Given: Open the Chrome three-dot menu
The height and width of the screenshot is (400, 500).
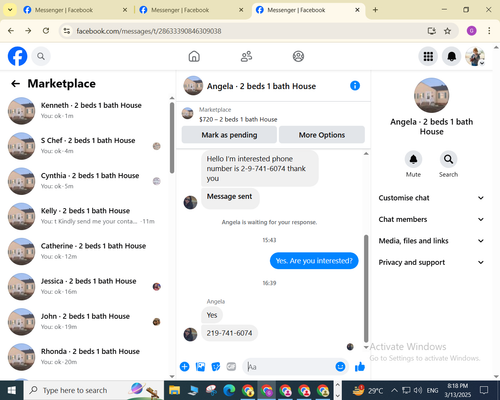Looking at the screenshot, I should click(489, 31).
